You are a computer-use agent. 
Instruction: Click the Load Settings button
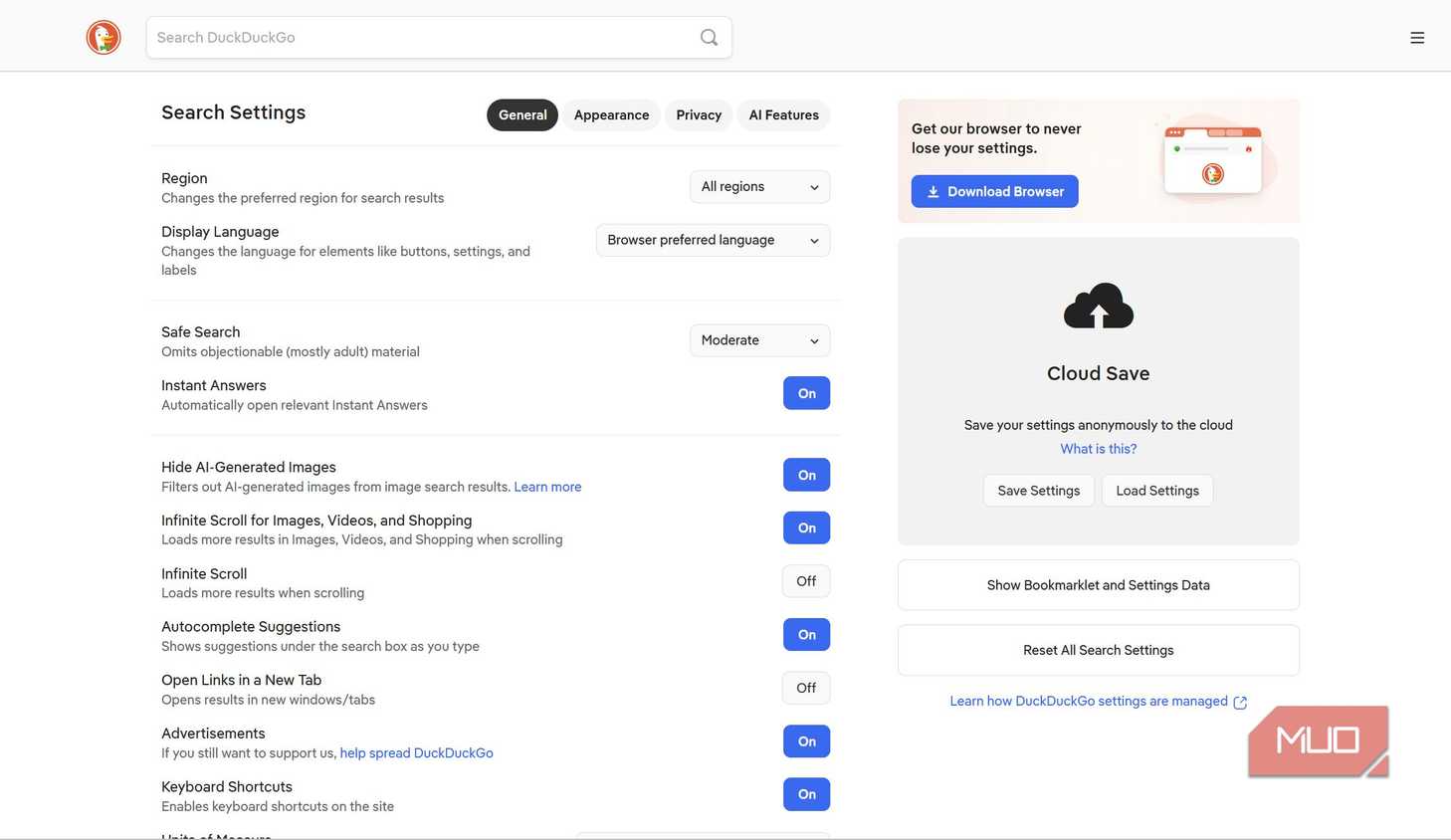pyautogui.click(x=1157, y=491)
